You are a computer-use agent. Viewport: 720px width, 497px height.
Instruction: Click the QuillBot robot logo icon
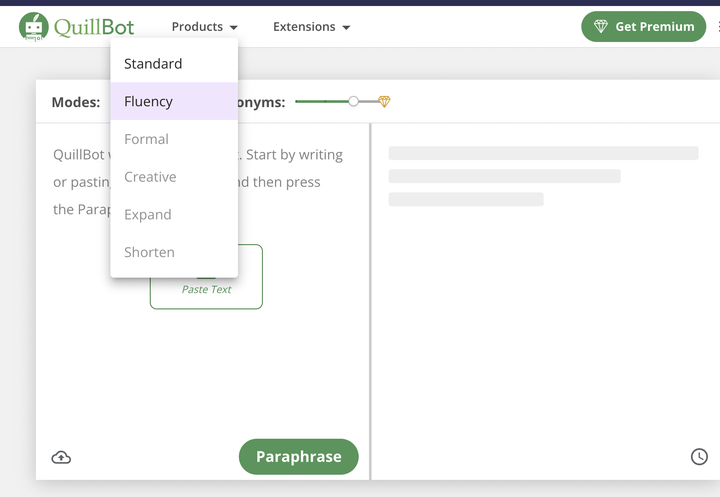[x=33, y=27]
